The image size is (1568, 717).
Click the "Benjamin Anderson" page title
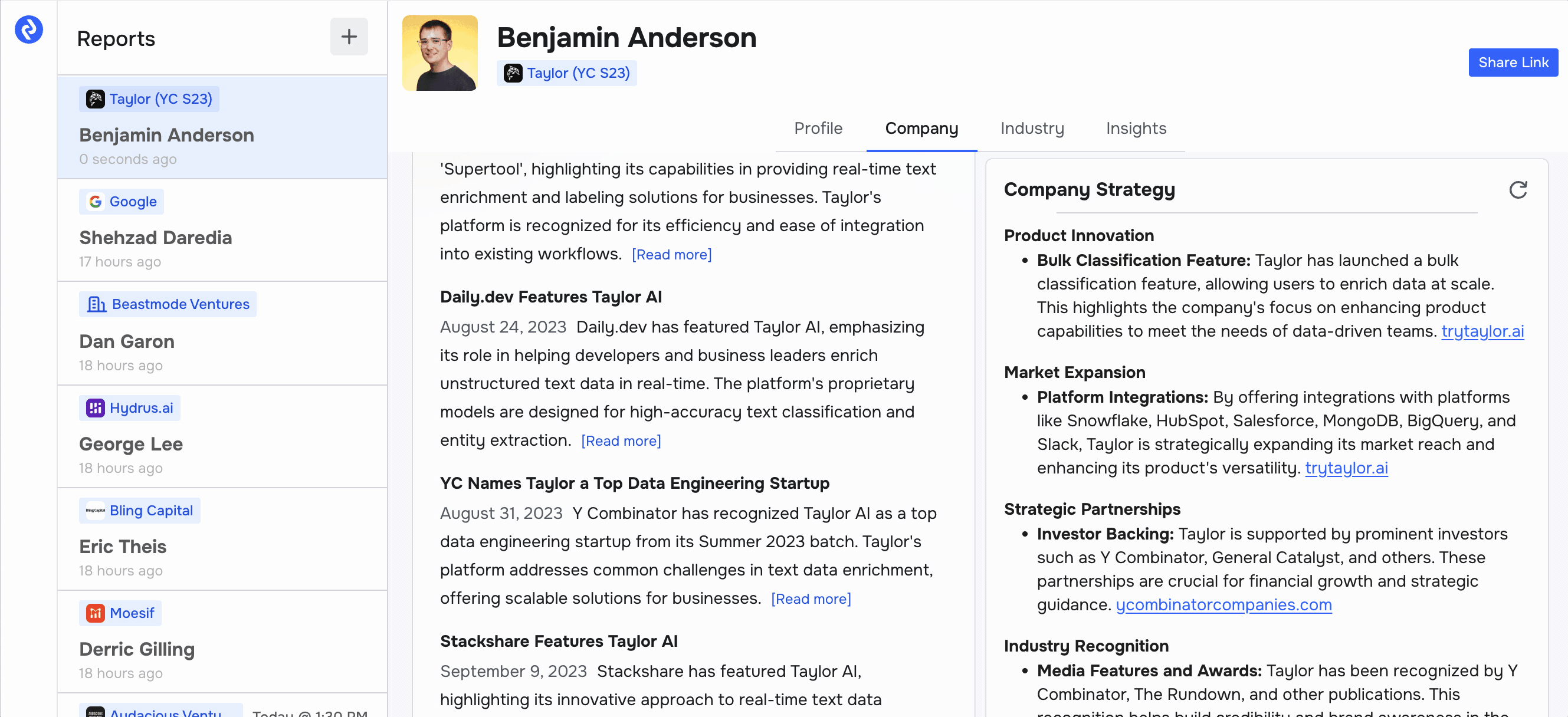(x=626, y=38)
